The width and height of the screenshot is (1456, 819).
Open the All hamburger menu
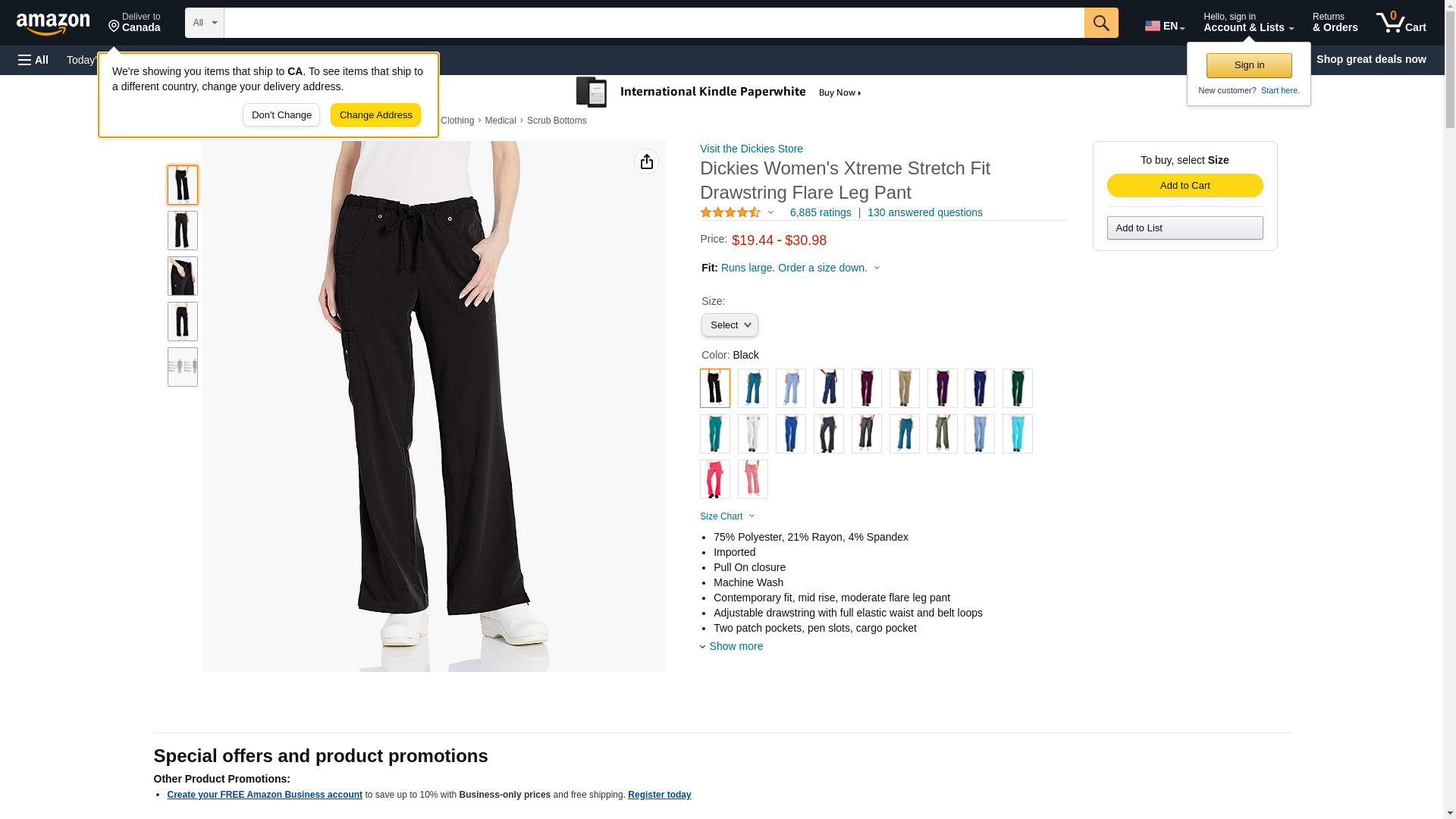[33, 60]
